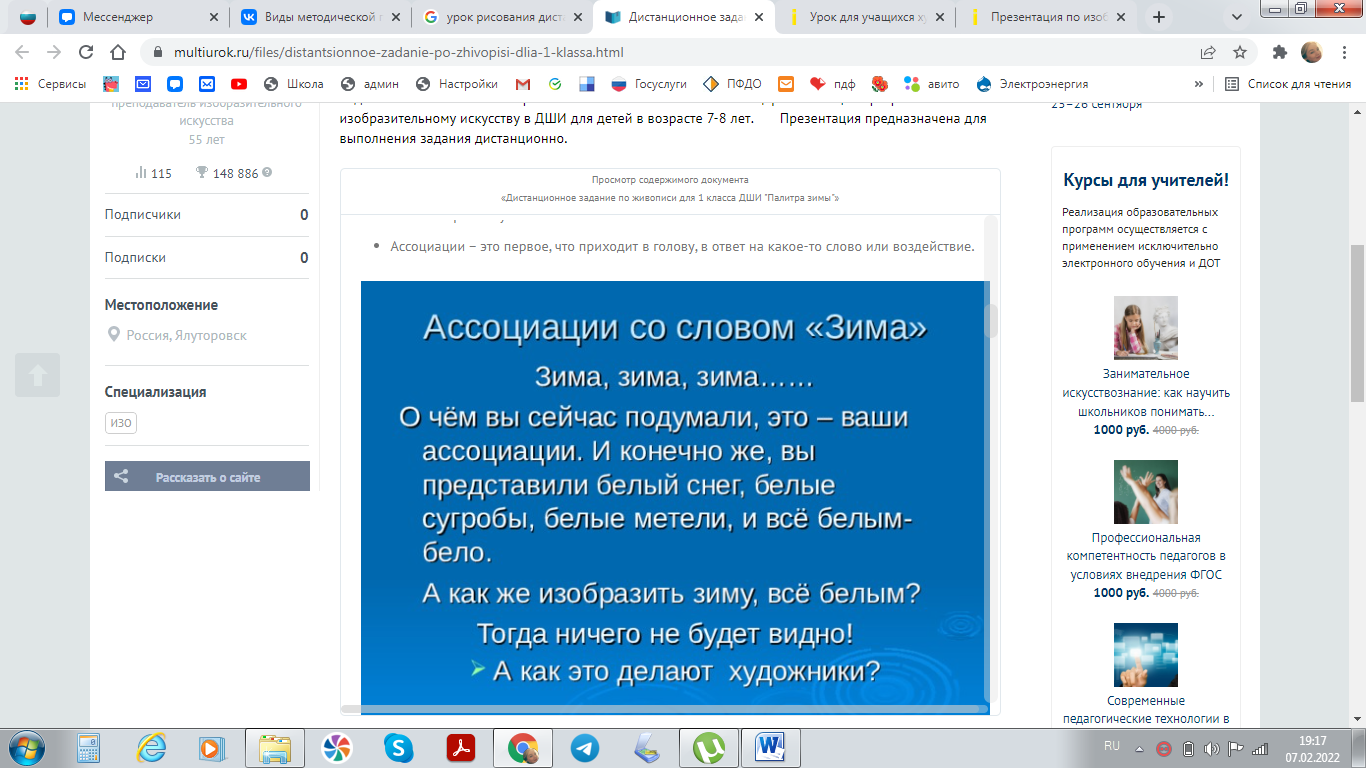
Task: Click the Россия, Ялуторовск location text
Action: [186, 336]
